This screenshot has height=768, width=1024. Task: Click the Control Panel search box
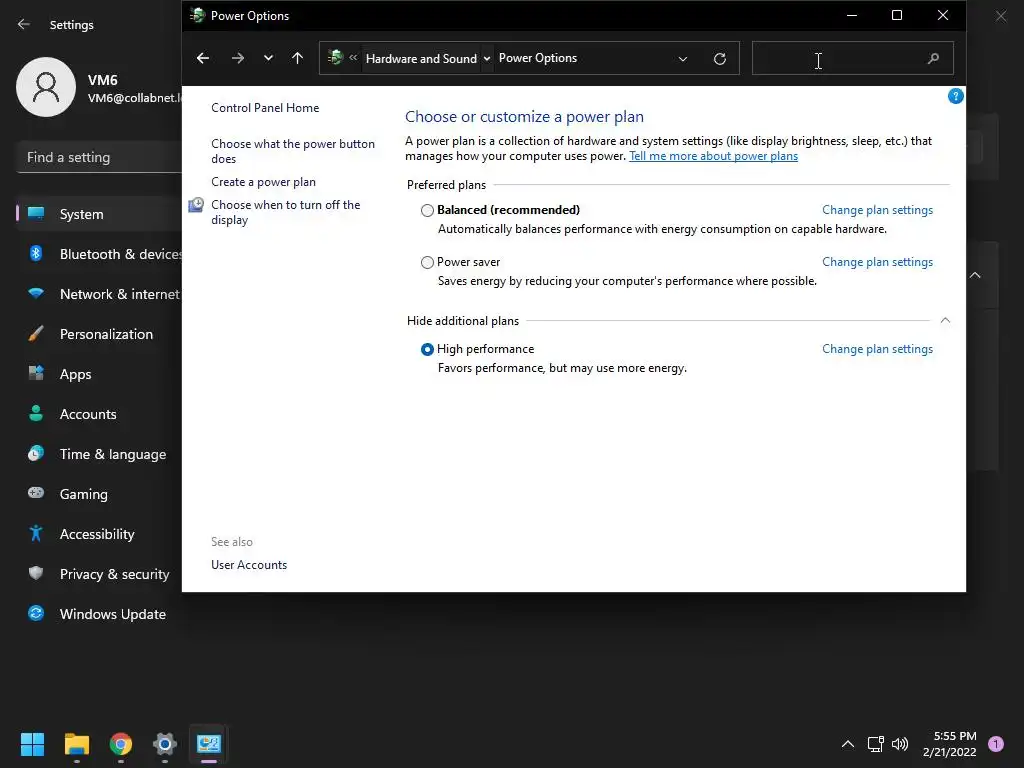852,58
